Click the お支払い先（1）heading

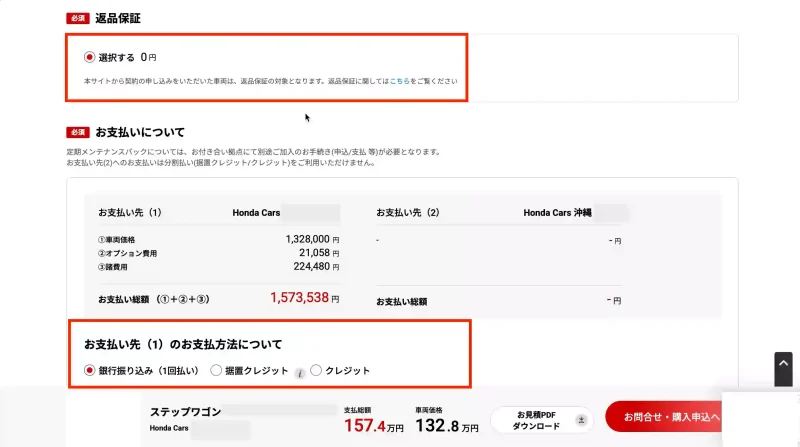tap(130, 213)
